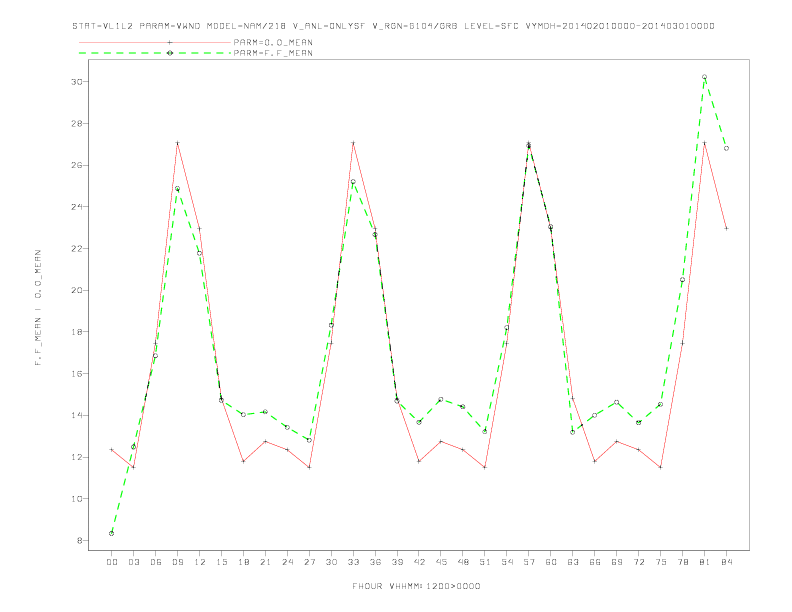The height and width of the screenshot is (612, 792).
Task: Click the green peak marker at hour 81
Action: pos(705,77)
